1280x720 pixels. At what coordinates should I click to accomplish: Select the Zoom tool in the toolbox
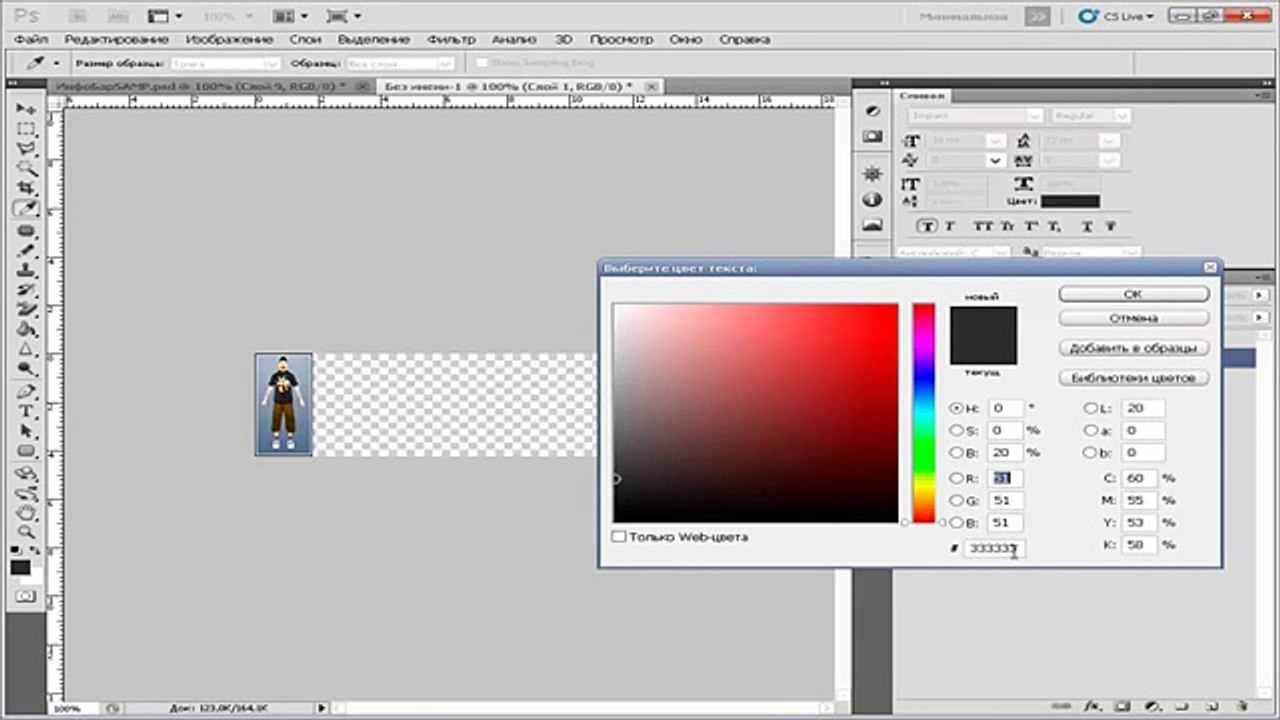pyautogui.click(x=26, y=534)
